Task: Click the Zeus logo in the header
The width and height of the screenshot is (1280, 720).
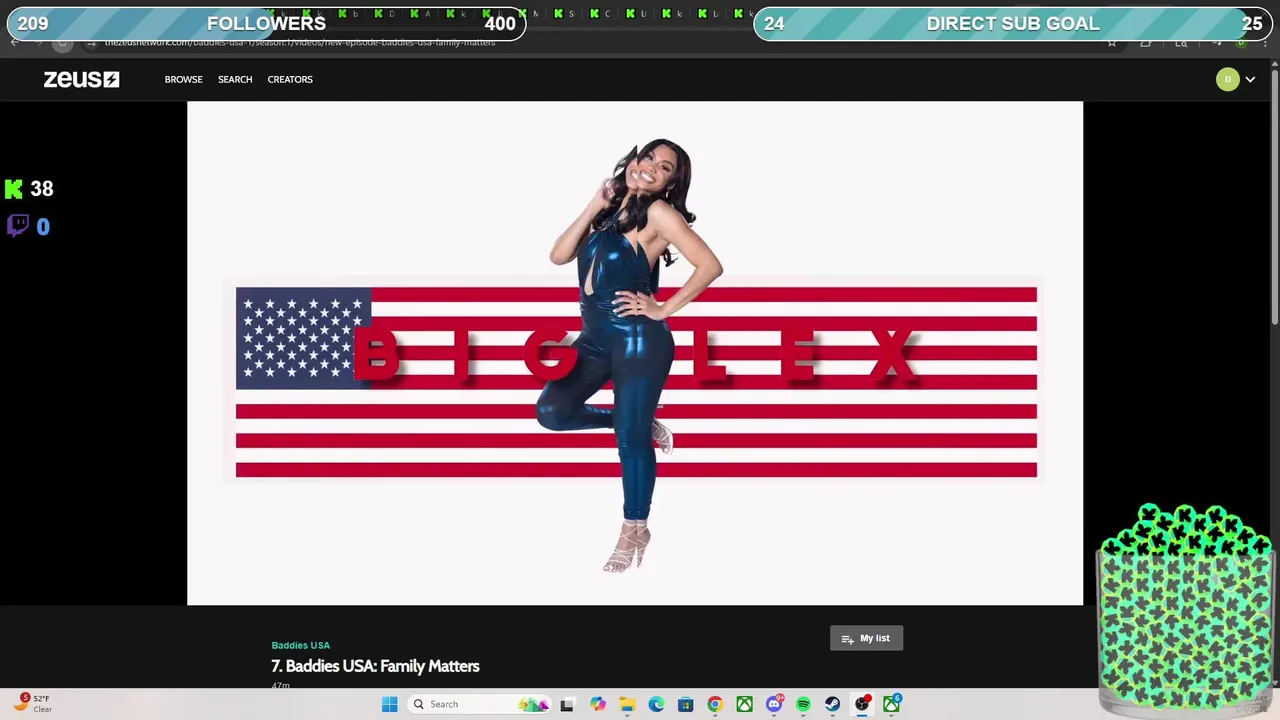Action: click(x=81, y=79)
